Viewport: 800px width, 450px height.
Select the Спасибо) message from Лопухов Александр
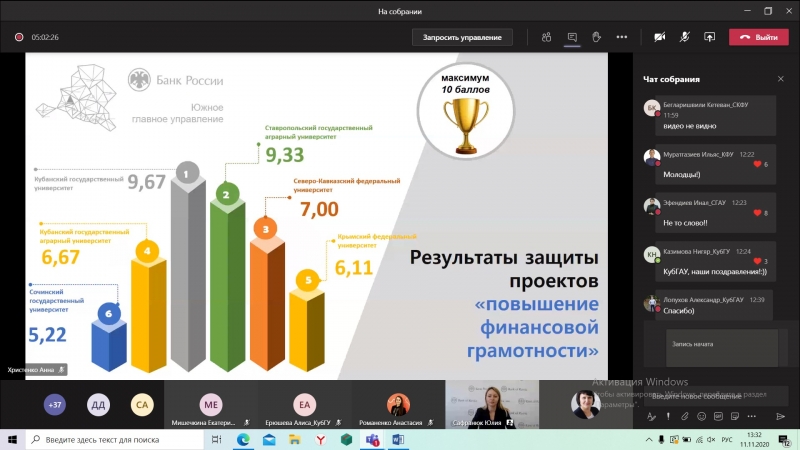pos(713,305)
